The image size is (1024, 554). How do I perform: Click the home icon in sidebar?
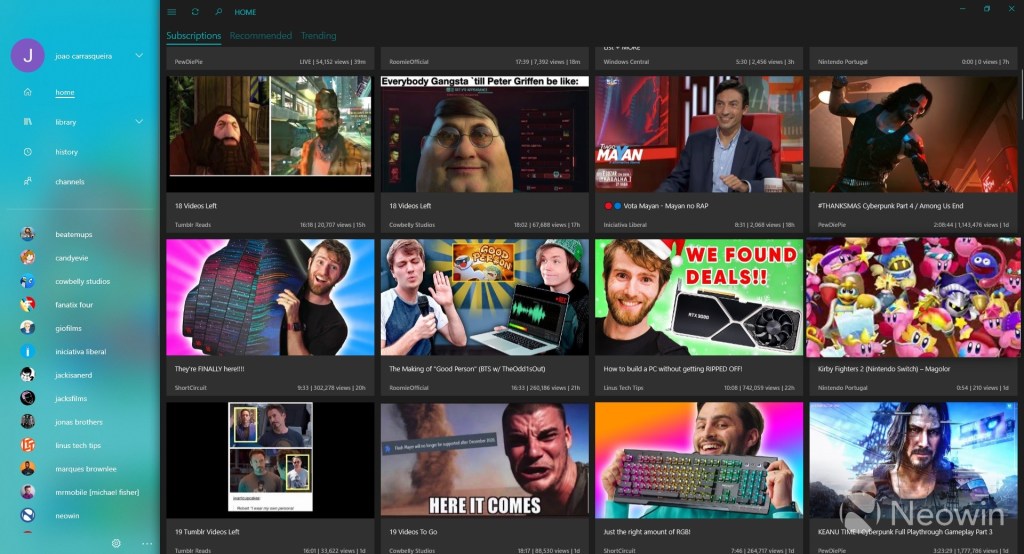pyautogui.click(x=28, y=92)
